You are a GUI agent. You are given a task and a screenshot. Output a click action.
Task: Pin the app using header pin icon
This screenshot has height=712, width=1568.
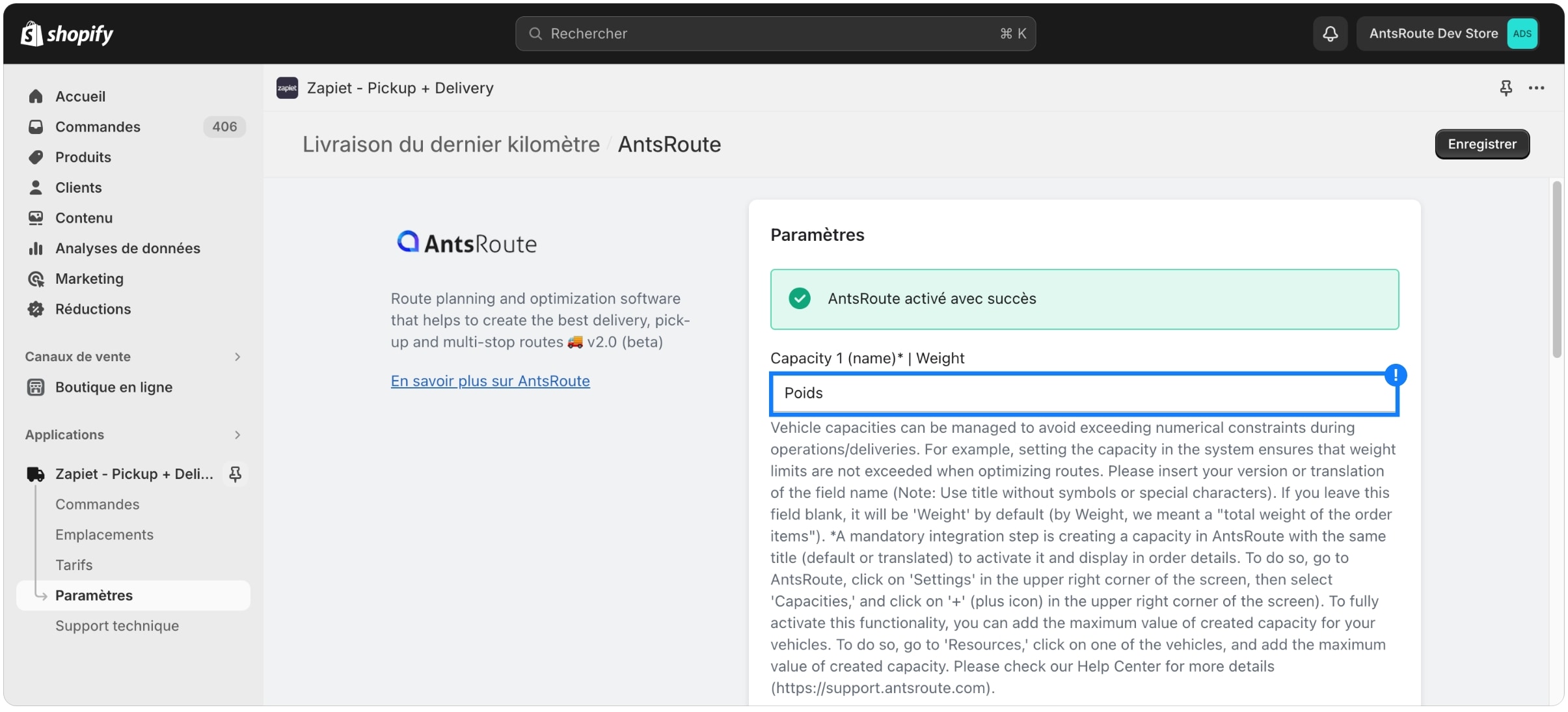pyautogui.click(x=1506, y=88)
